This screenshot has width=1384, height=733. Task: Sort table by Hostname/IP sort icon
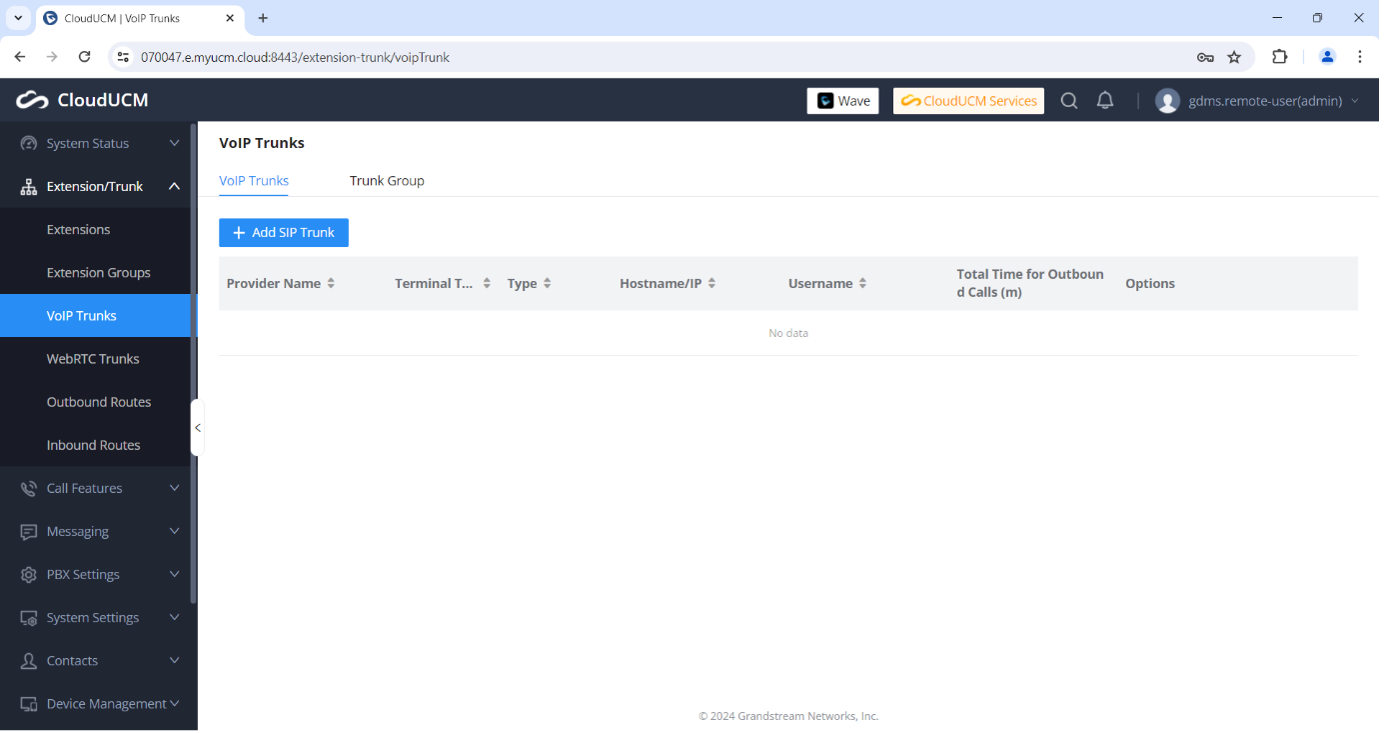pyautogui.click(x=712, y=283)
